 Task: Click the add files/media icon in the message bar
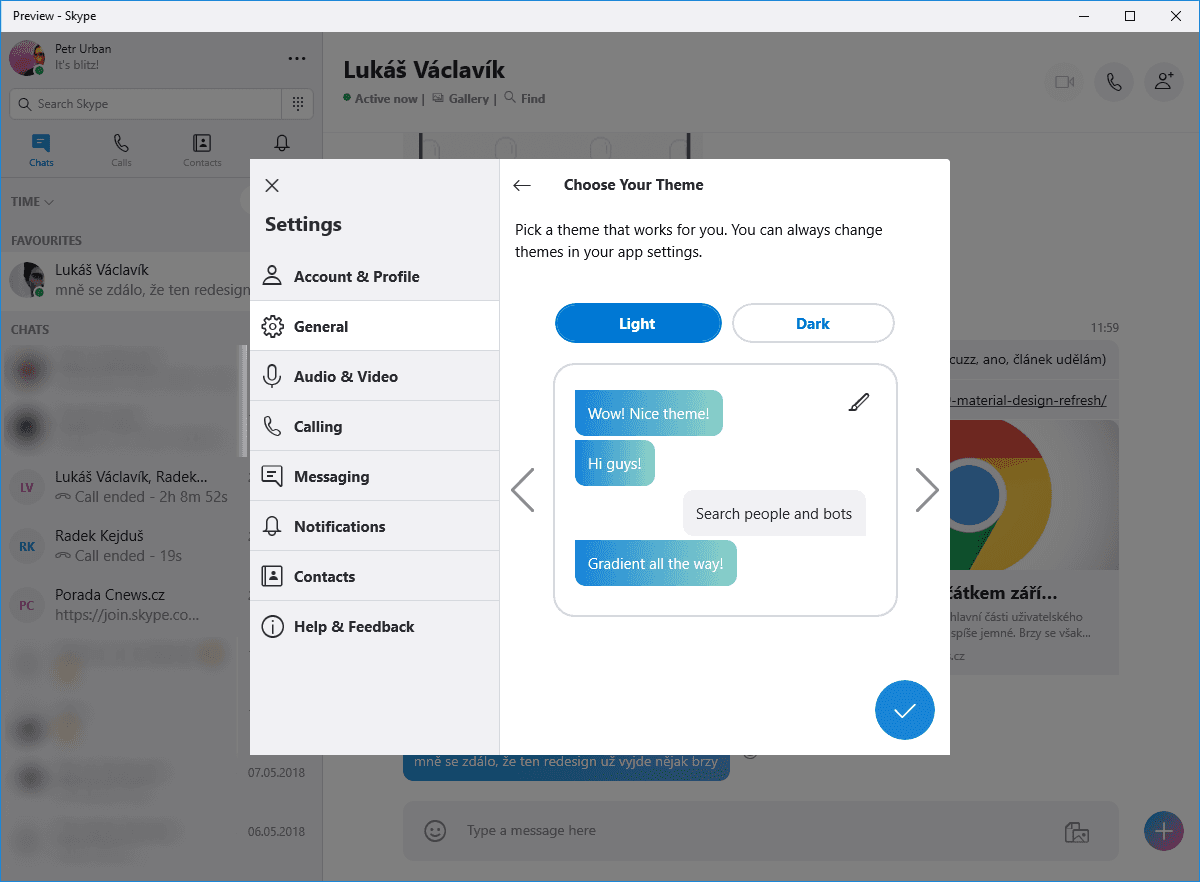pyautogui.click(x=1077, y=832)
